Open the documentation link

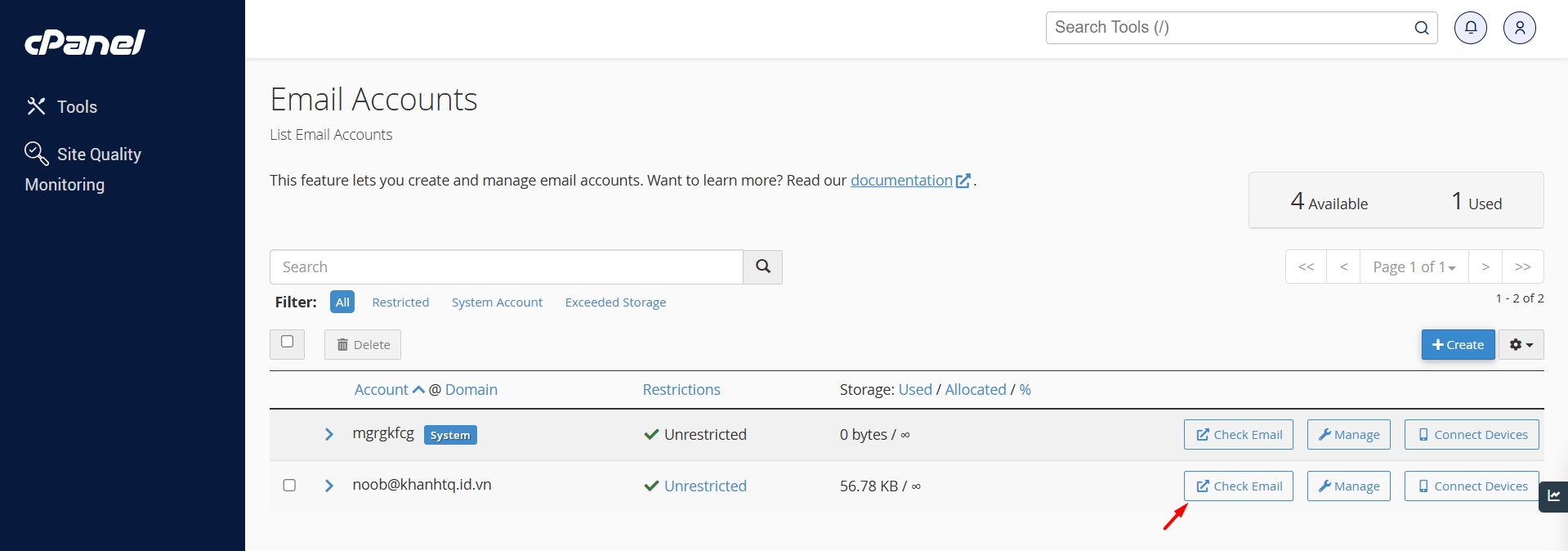901,181
